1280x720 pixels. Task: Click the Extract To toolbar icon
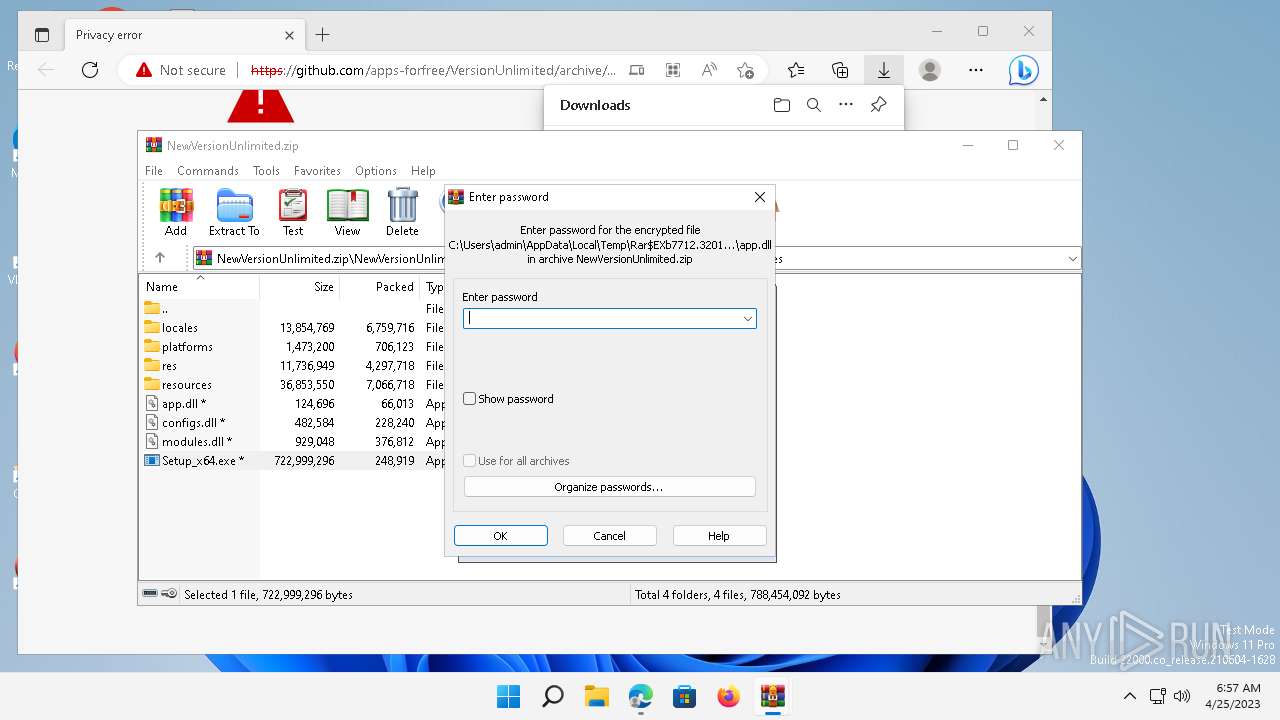click(234, 213)
